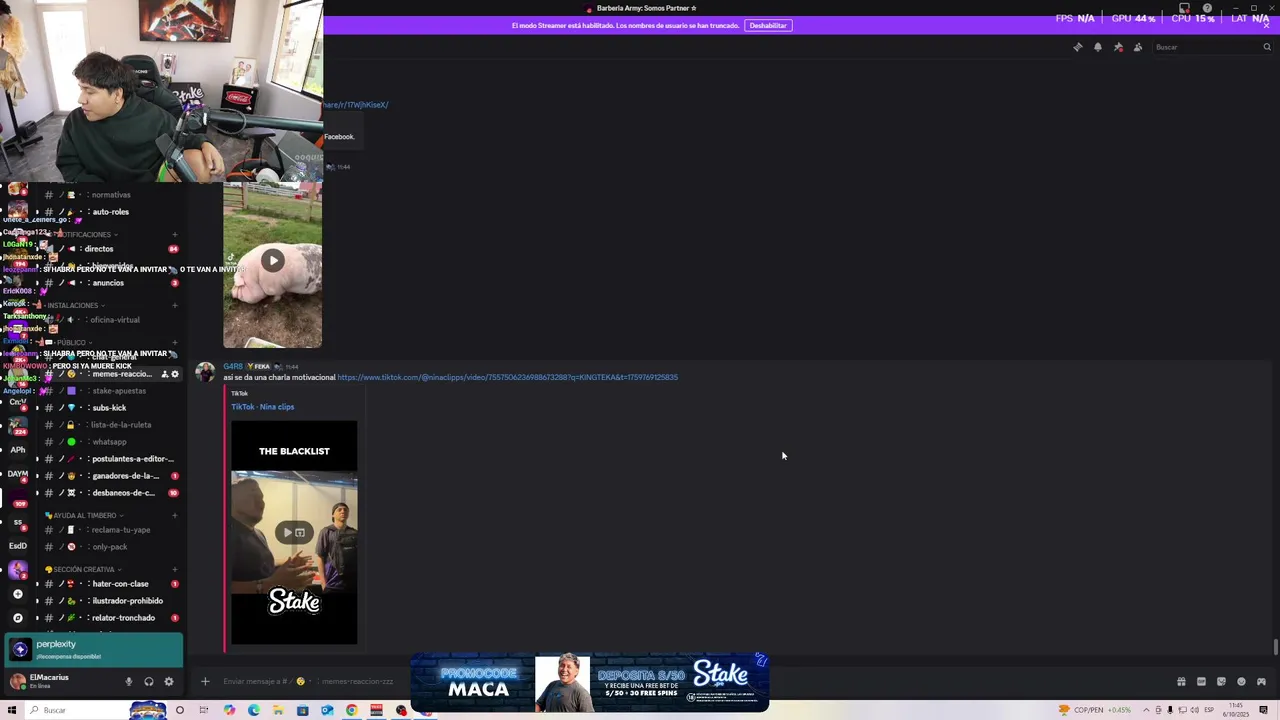
Task: Open the normativas channel
Action: (111, 195)
